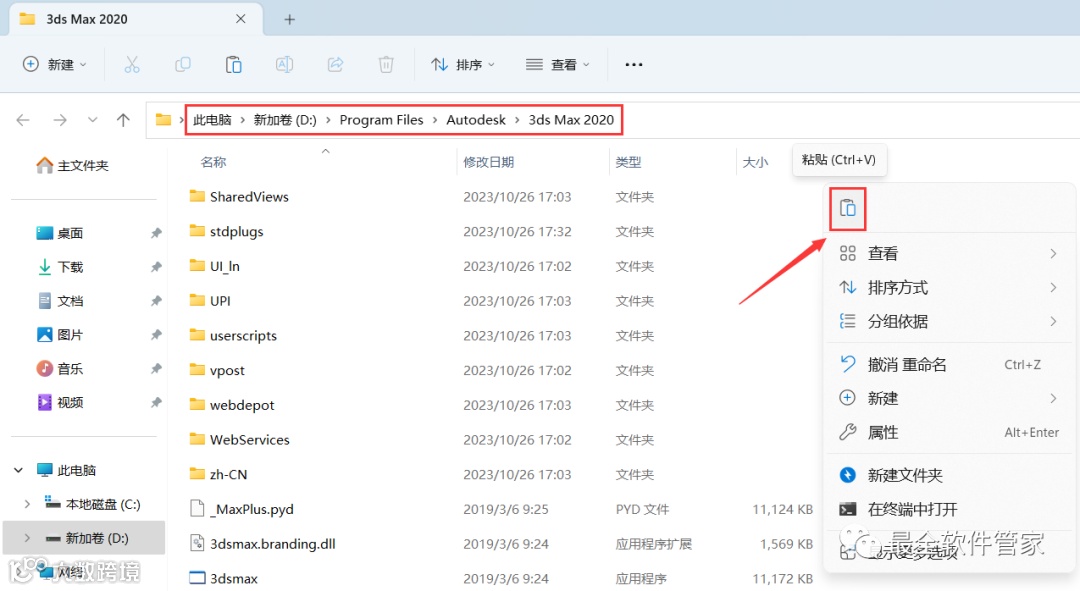Viewport: 1080px width, 591px height.
Task: Go up one folder level arrow
Action: 123,120
